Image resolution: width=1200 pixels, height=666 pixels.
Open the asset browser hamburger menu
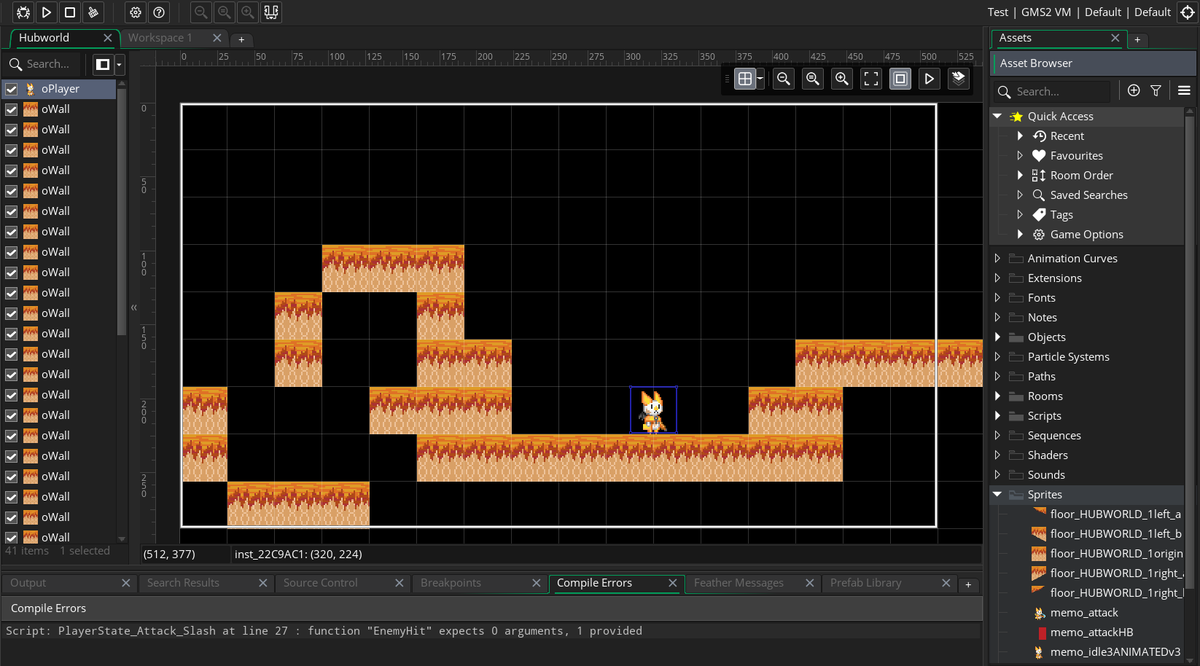[1184, 90]
